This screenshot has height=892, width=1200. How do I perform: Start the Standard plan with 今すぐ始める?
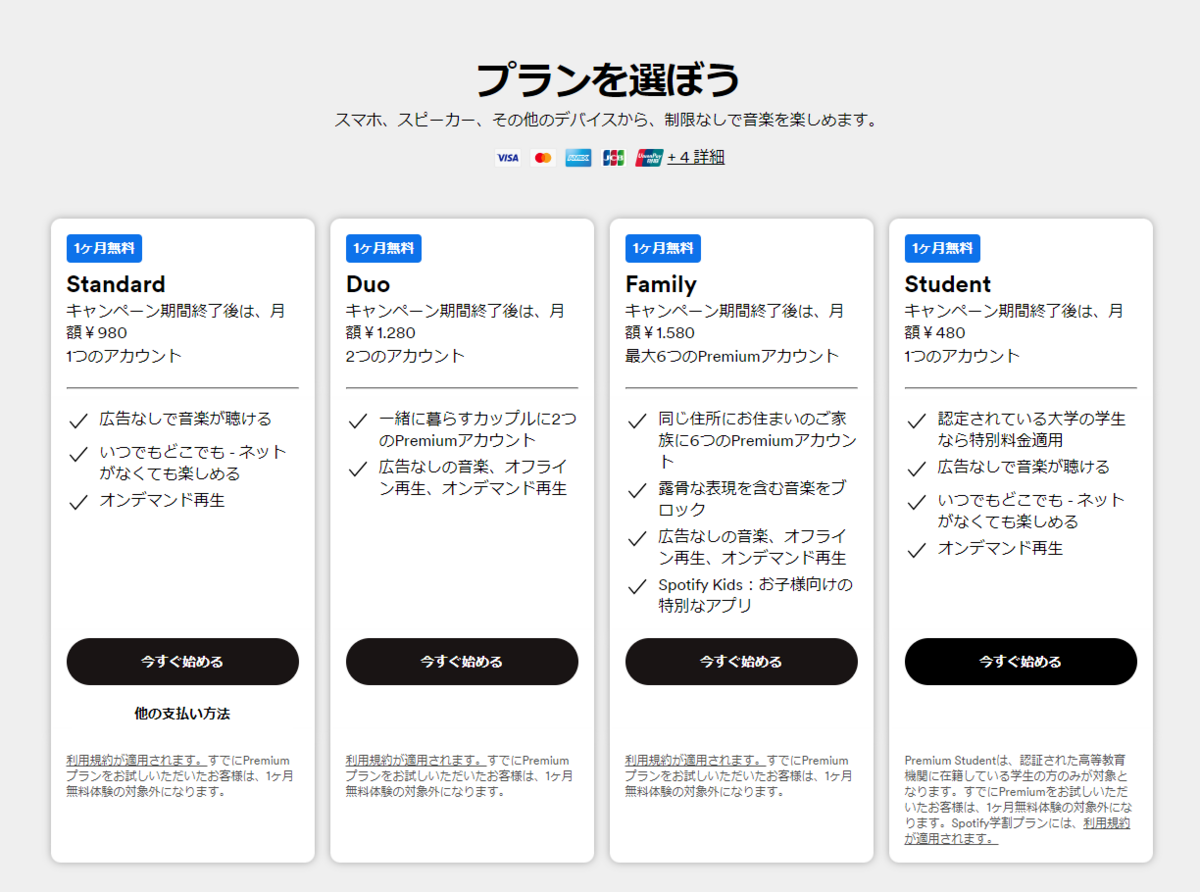[182, 662]
